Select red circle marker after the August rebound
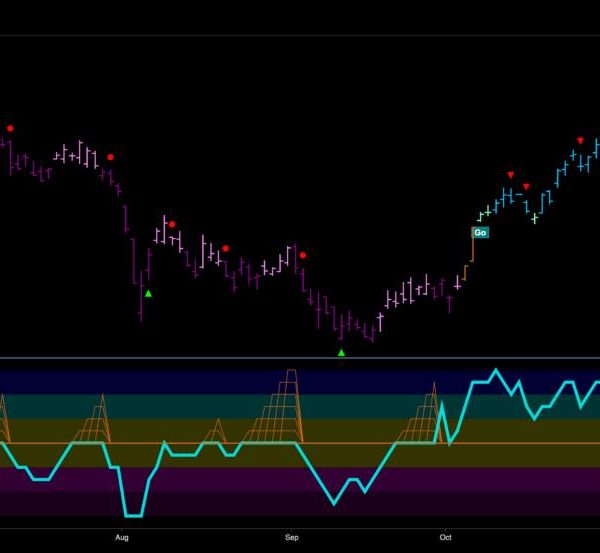The image size is (600, 553). 172,224
